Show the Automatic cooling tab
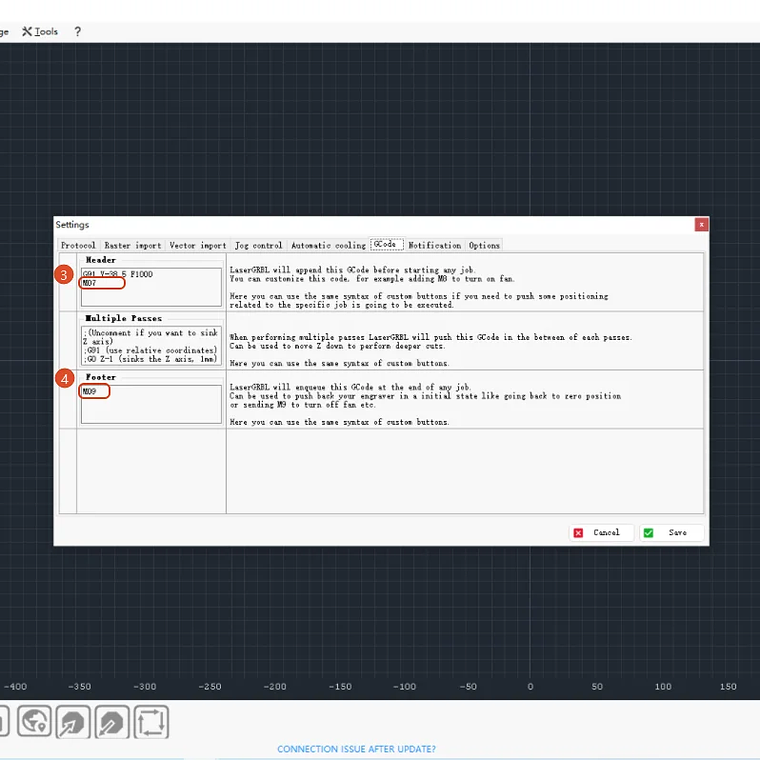The height and width of the screenshot is (760, 760). (328, 245)
